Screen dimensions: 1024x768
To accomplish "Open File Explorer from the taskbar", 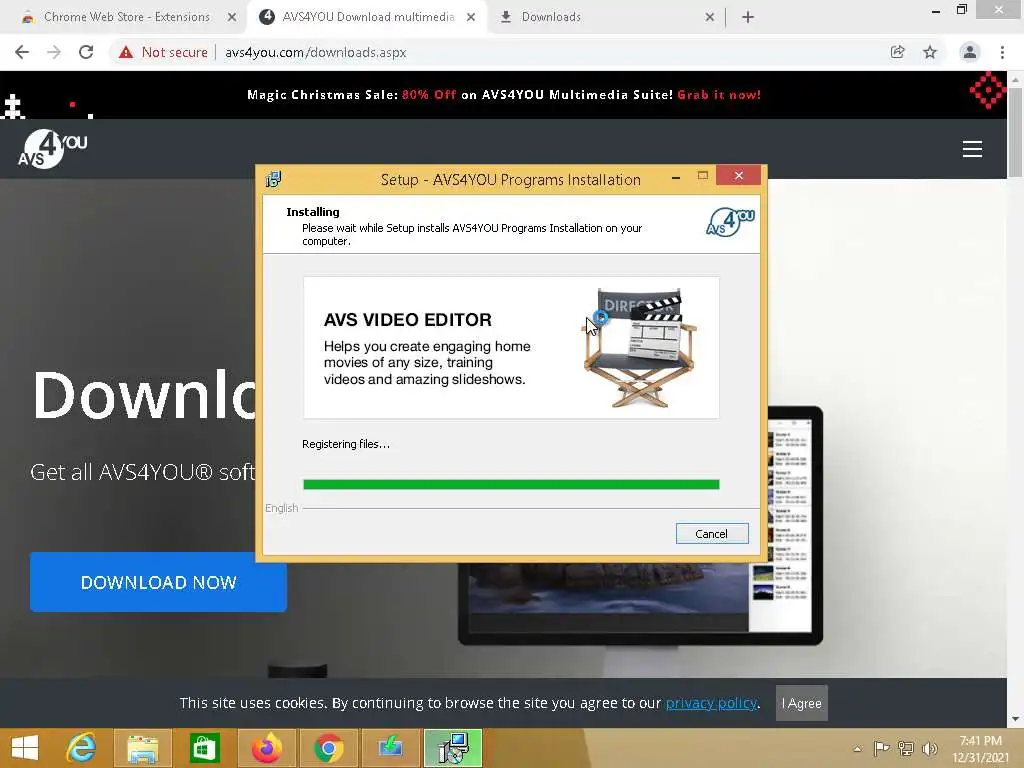I will (142, 748).
